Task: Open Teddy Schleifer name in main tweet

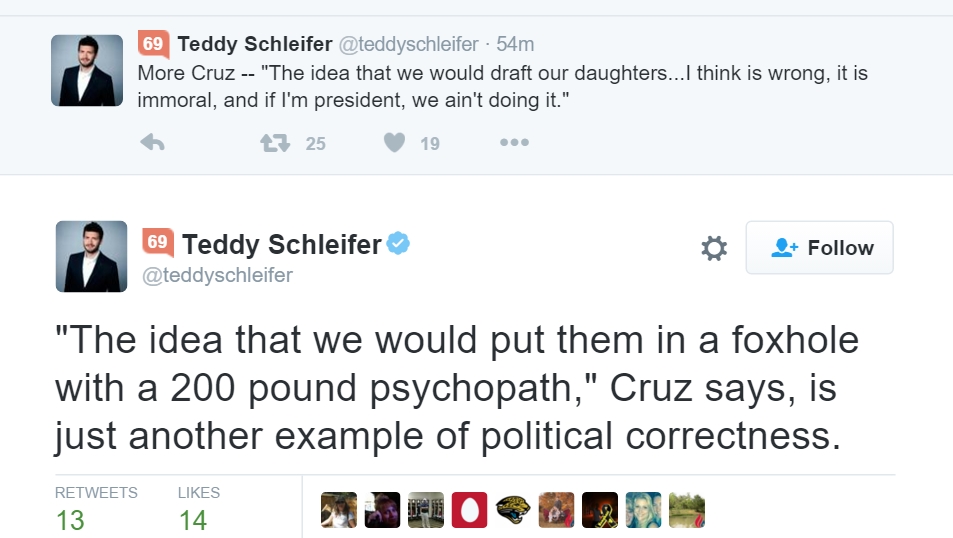Action: [281, 244]
